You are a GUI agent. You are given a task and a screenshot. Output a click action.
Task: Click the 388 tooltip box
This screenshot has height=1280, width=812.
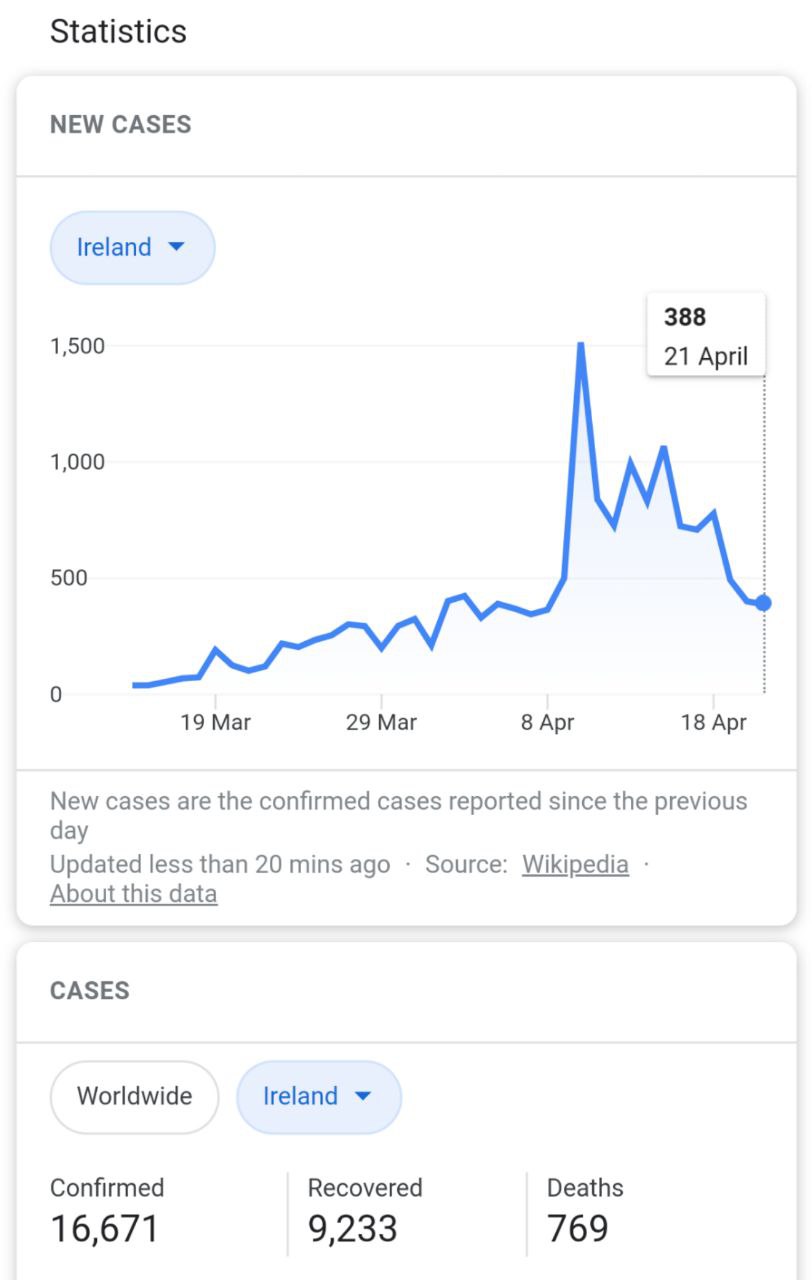pyautogui.click(x=706, y=334)
